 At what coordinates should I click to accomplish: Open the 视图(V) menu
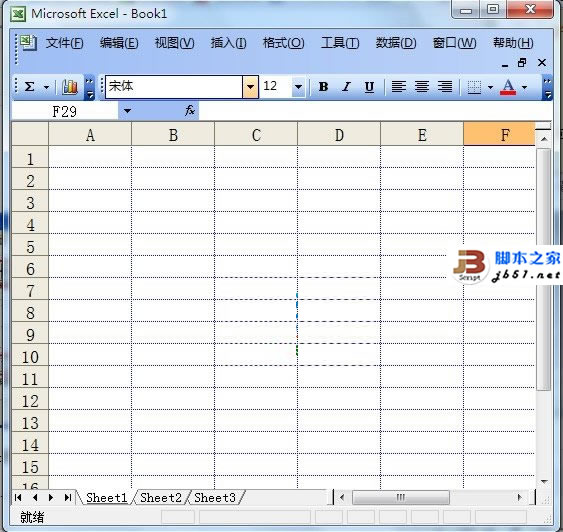[175, 43]
